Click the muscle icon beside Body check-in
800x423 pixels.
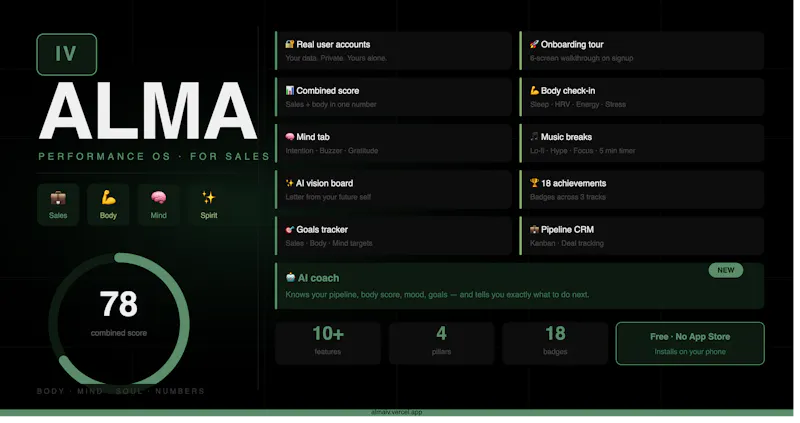534,91
